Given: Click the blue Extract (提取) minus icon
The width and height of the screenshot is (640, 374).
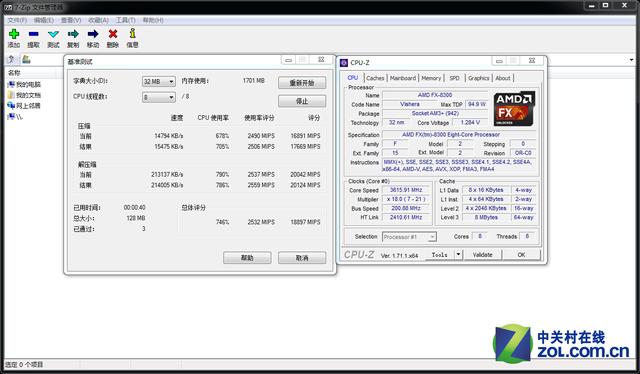Looking at the screenshot, I should click(x=33, y=34).
